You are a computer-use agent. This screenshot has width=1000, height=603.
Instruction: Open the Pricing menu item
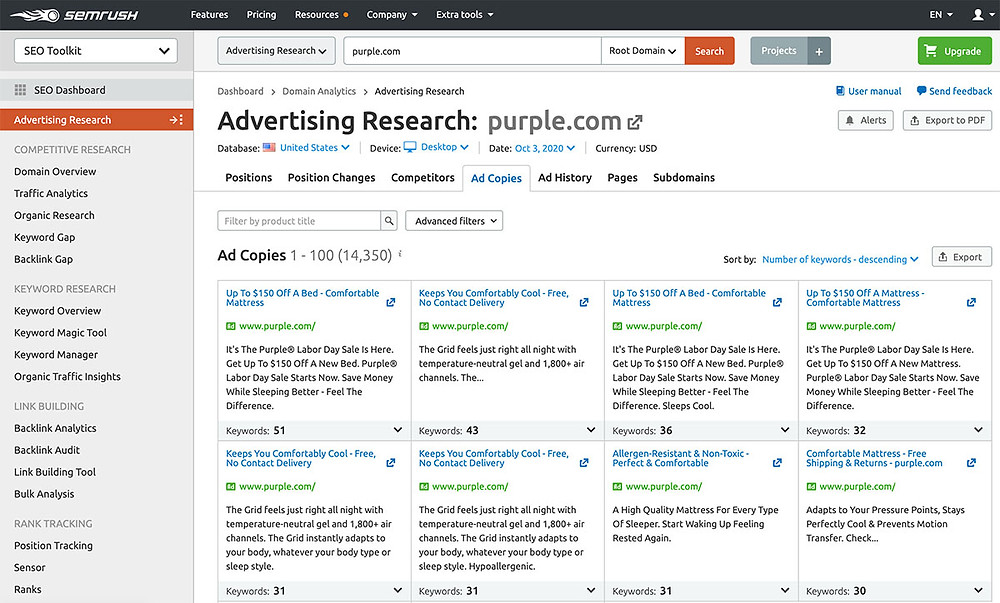(x=261, y=14)
